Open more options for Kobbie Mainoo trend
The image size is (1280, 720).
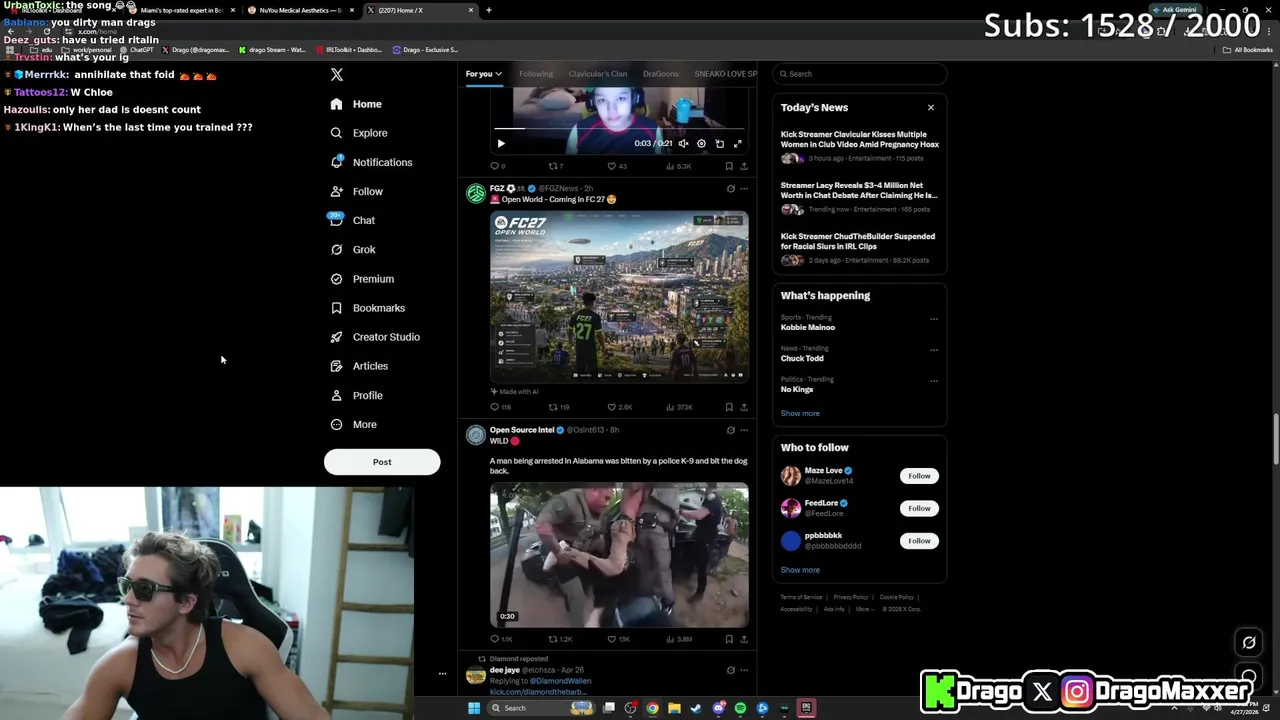[934, 319]
